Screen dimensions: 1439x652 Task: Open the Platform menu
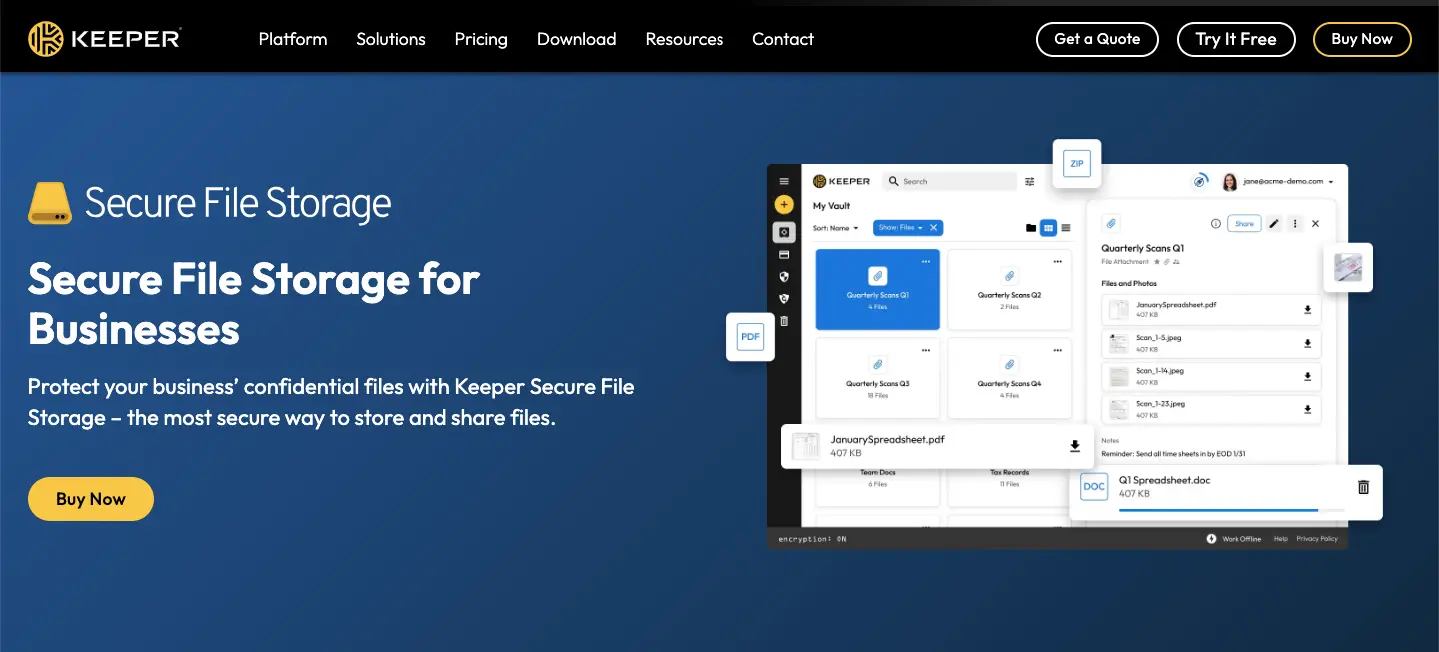tap(293, 39)
